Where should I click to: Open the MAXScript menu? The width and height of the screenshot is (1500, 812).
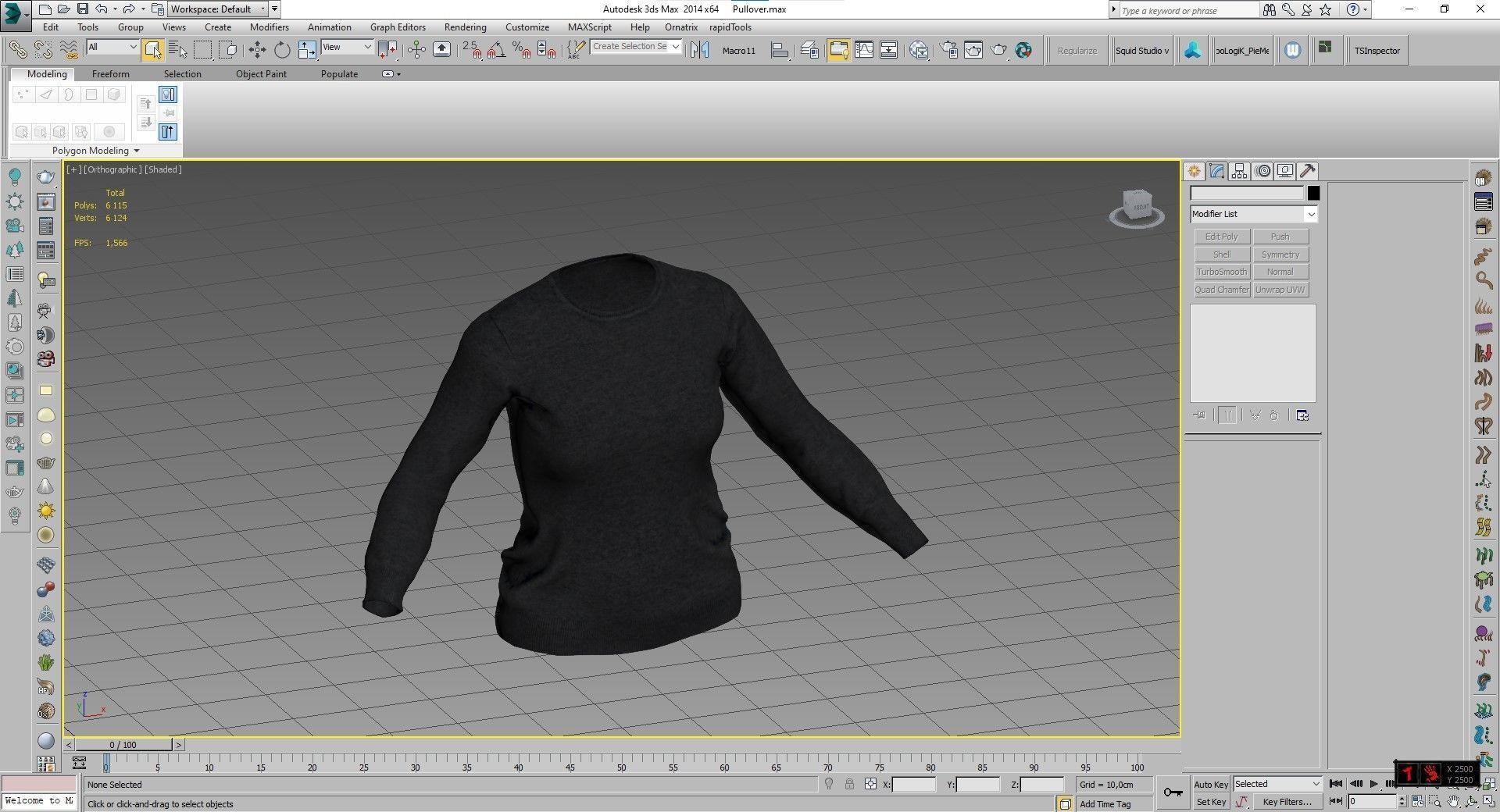[589, 27]
